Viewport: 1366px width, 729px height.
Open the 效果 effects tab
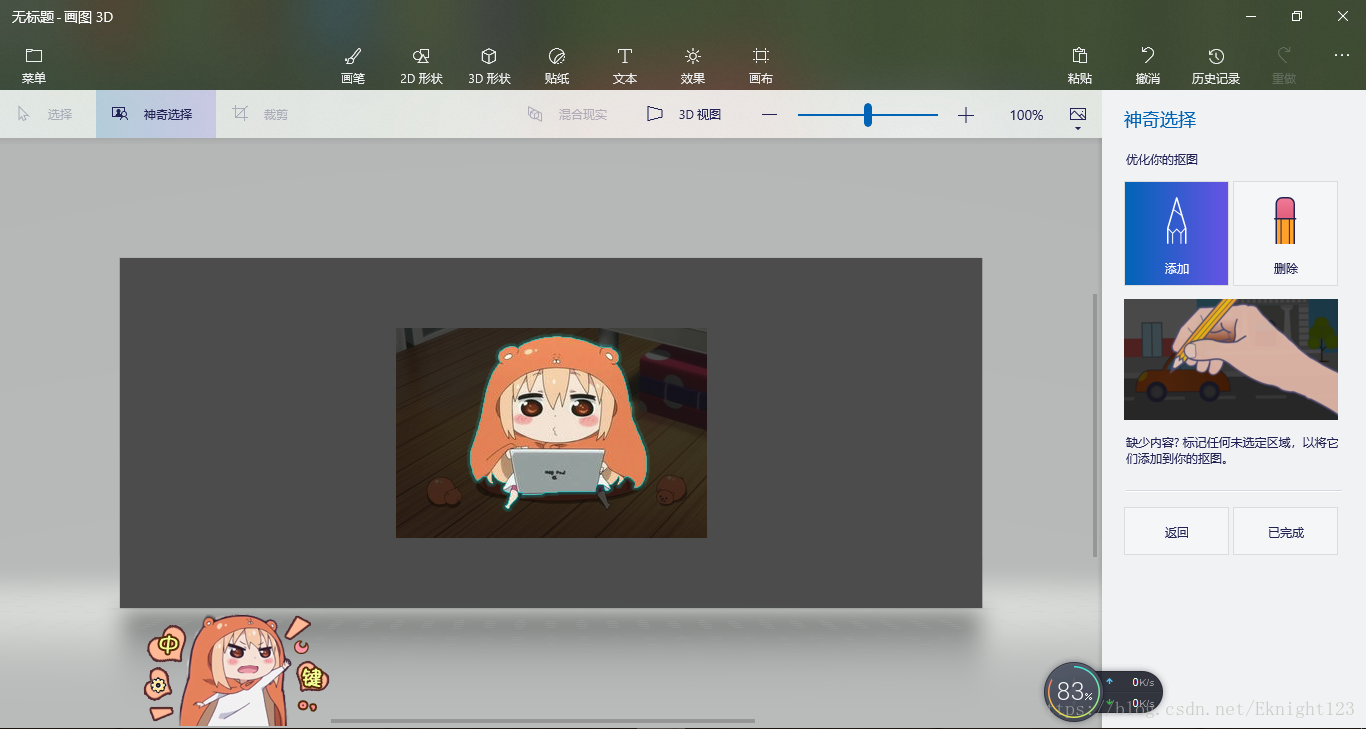tap(693, 65)
